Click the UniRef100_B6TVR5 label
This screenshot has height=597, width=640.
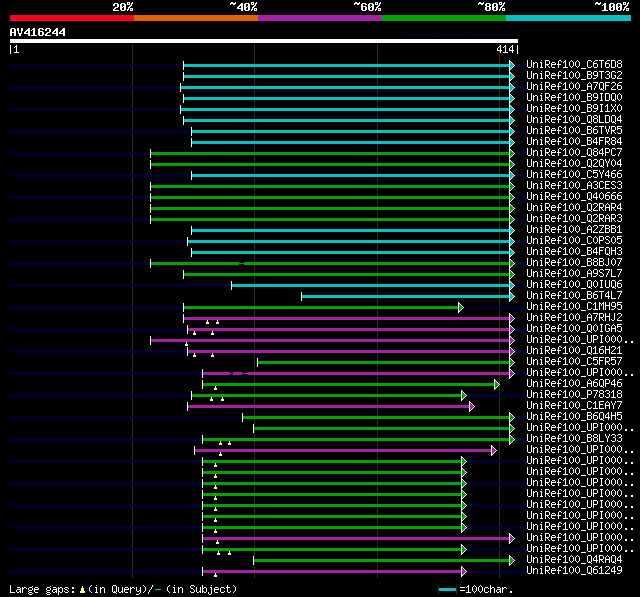click(574, 131)
